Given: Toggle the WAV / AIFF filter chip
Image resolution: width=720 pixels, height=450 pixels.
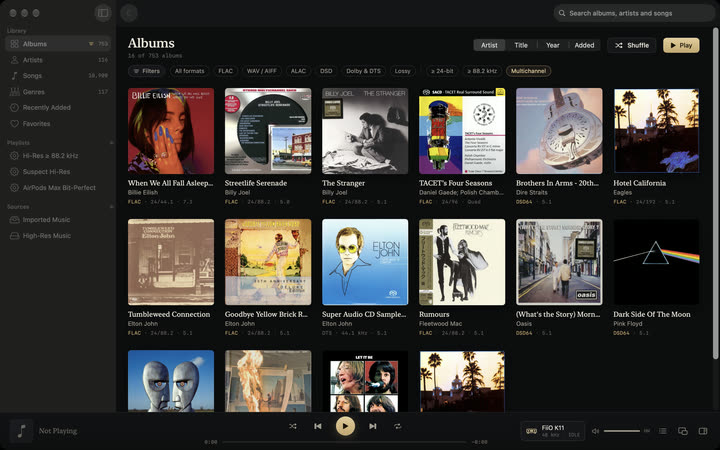Looking at the screenshot, I should click(x=262, y=71).
